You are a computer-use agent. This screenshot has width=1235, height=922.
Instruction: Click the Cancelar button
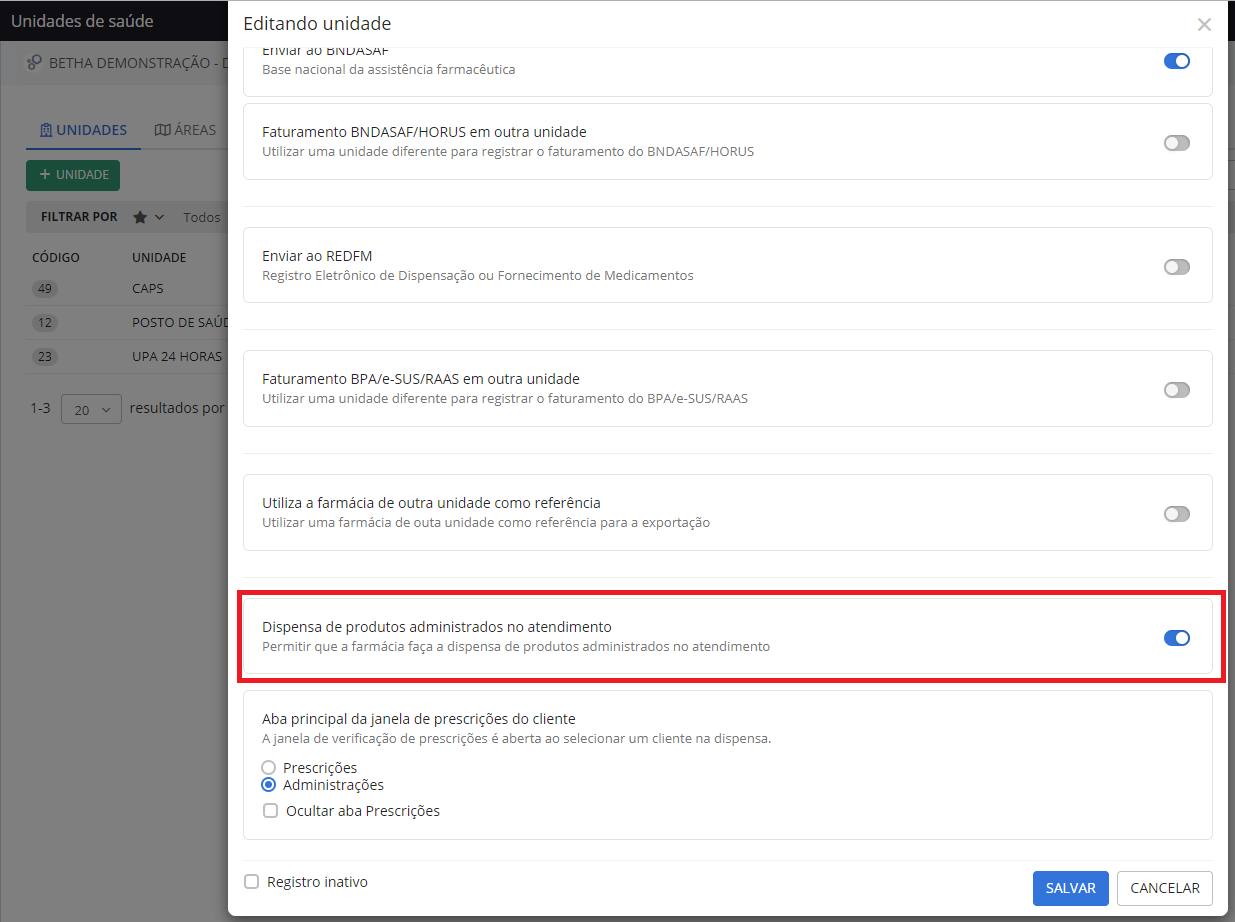(x=1164, y=888)
